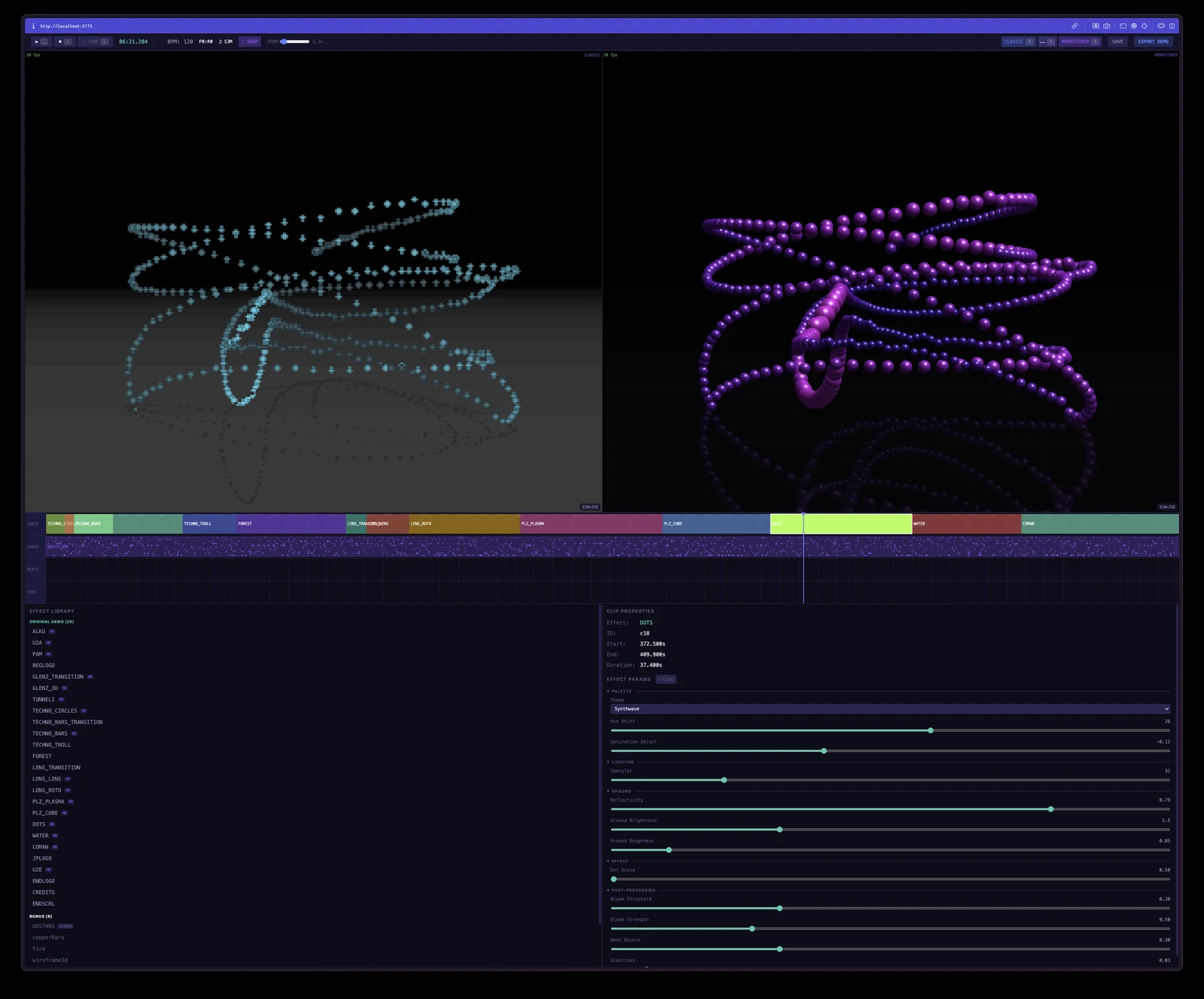Select TECHNO_BARS_TRANSITION in effect library
The width and height of the screenshot is (1204, 999).
(67, 722)
